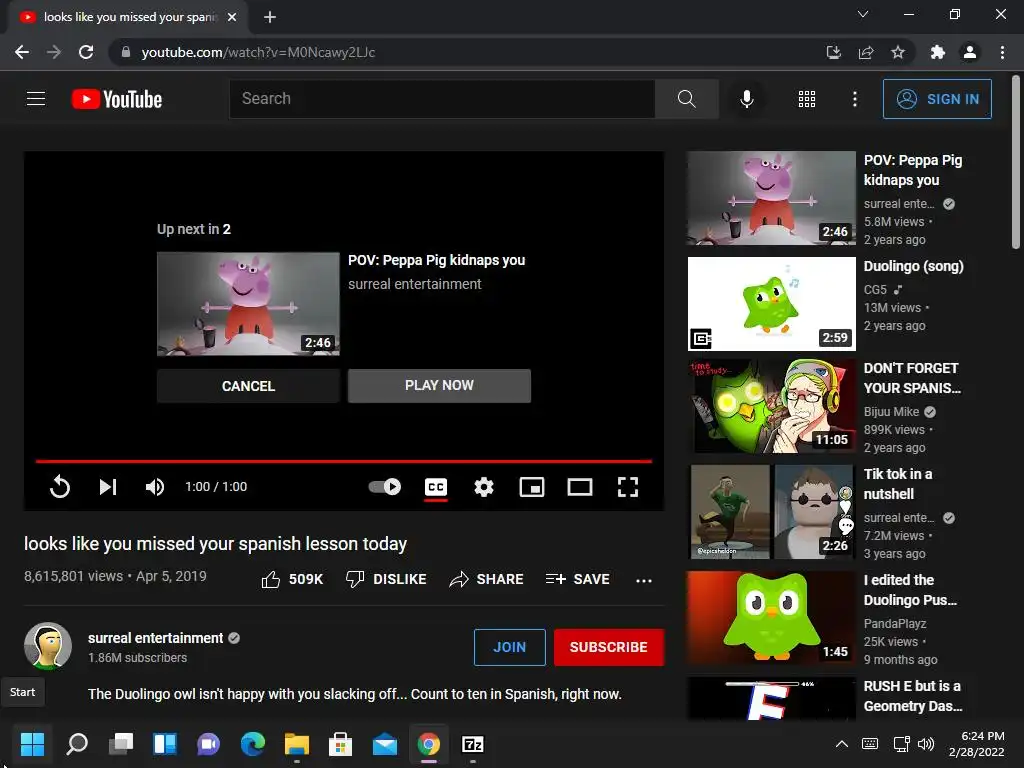This screenshot has height=768, width=1024.
Task: Open DON'T FORGET YOUR SPANIS... video
Action: point(771,406)
